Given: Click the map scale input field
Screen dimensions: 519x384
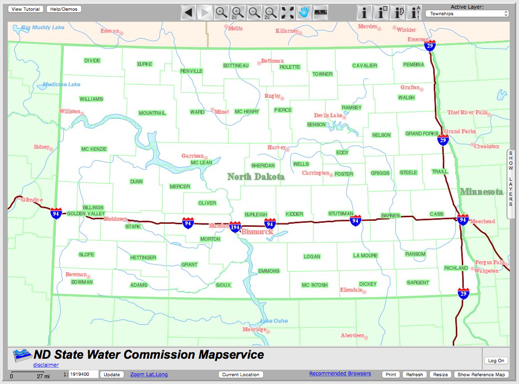Looking at the screenshot, I should click(x=83, y=374).
